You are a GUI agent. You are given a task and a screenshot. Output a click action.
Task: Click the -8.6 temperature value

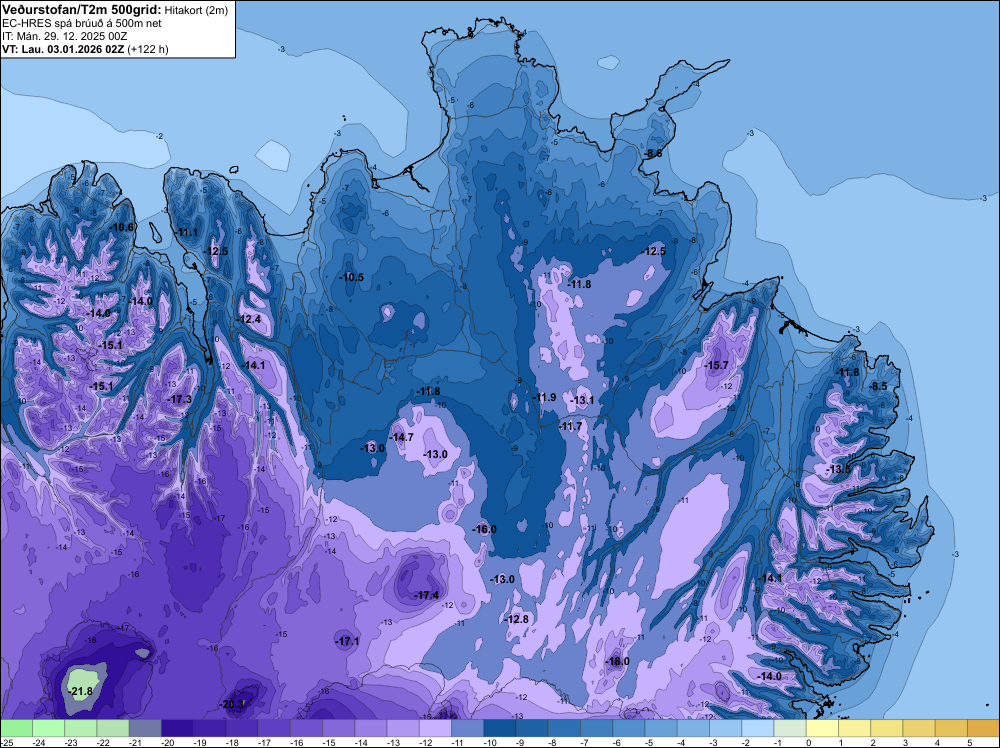652,154
